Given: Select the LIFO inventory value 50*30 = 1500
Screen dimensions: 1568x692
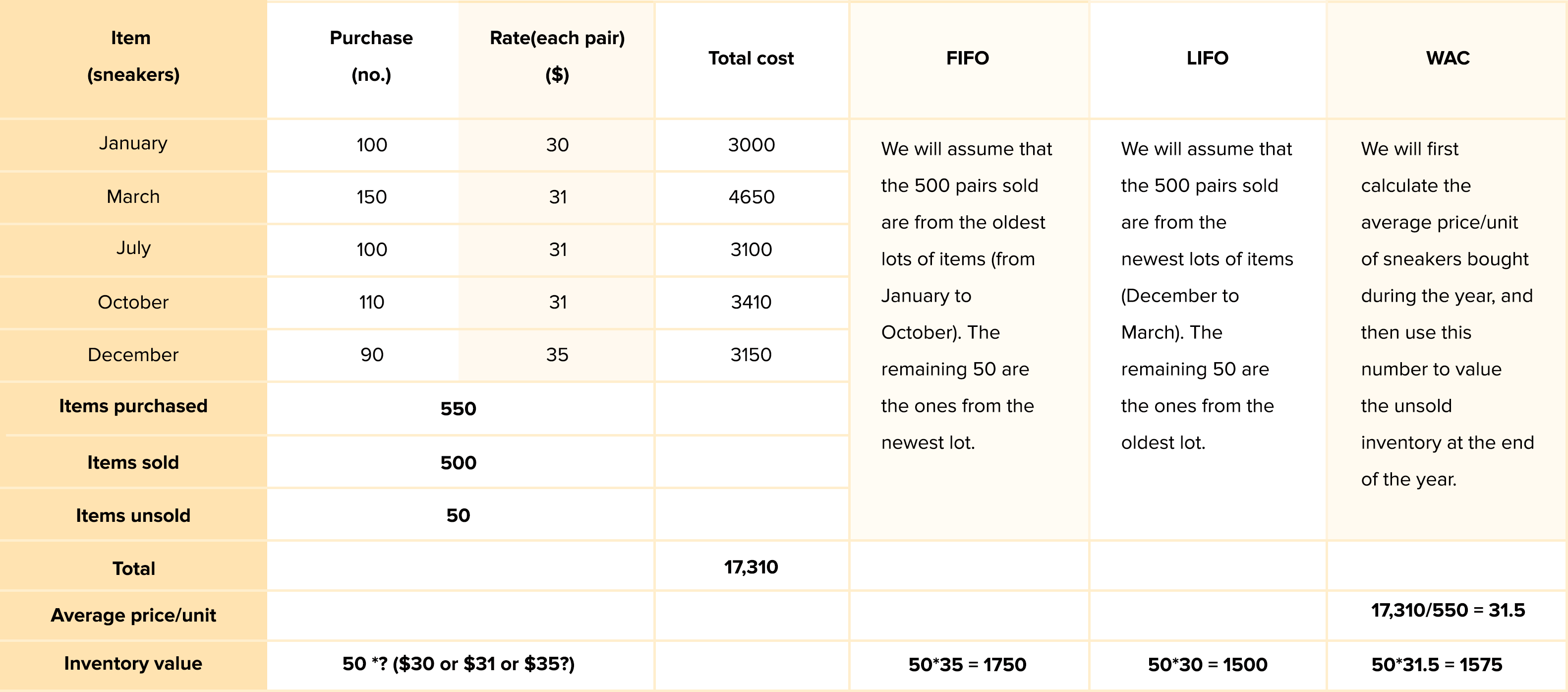Looking at the screenshot, I should (x=1207, y=664).
